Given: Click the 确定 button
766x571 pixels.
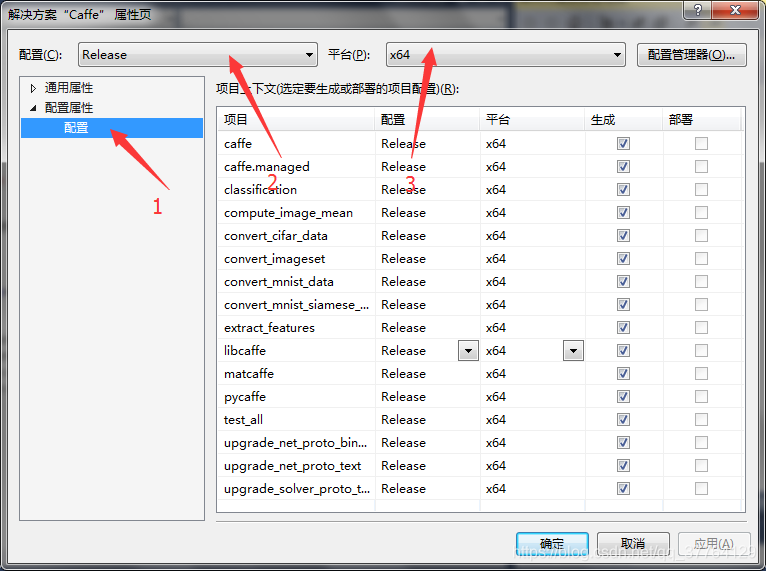Looking at the screenshot, I should point(552,544).
